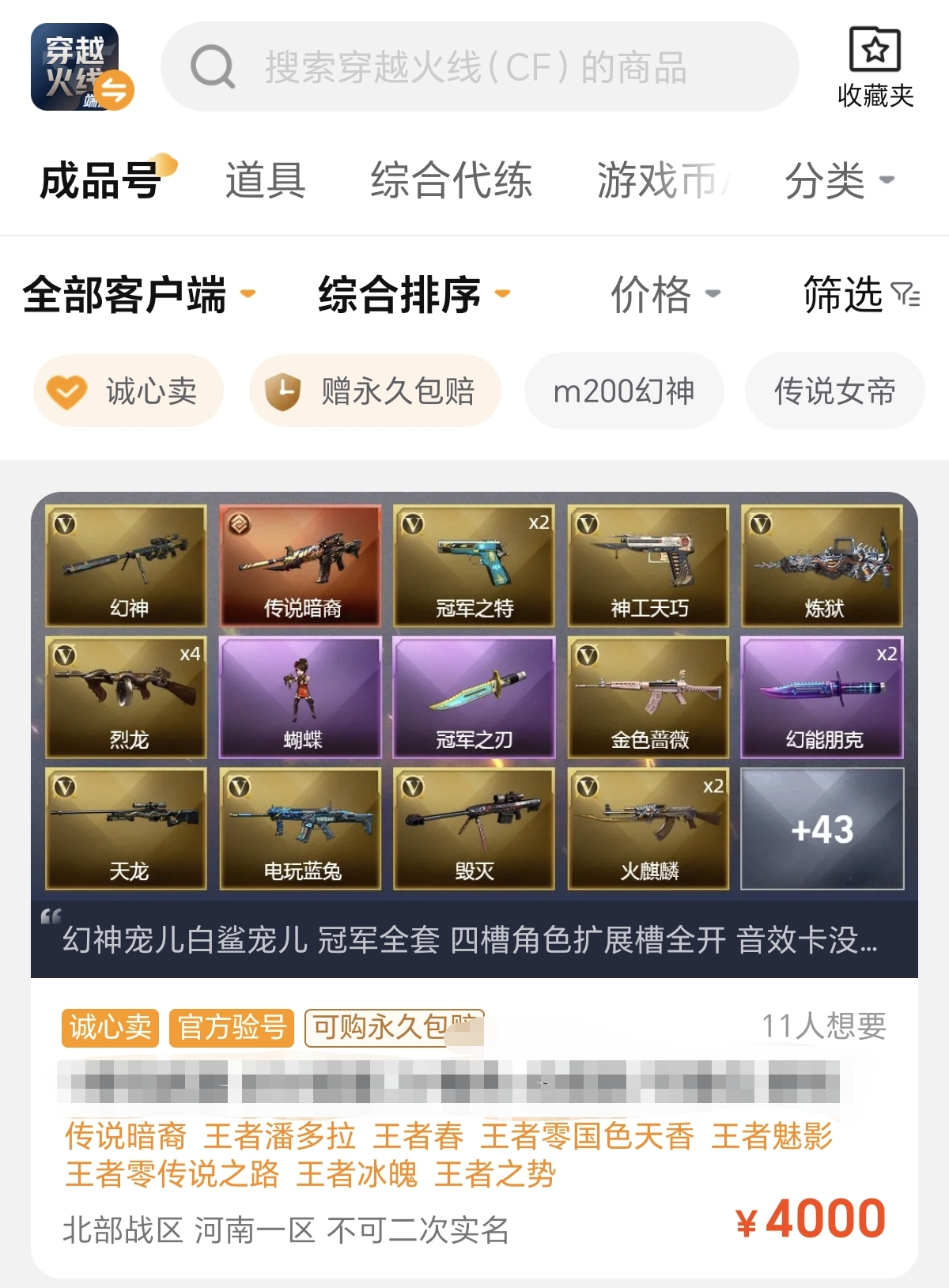
Task: Tap the 传说暗裔 weapon thumbnail
Action: (301, 565)
